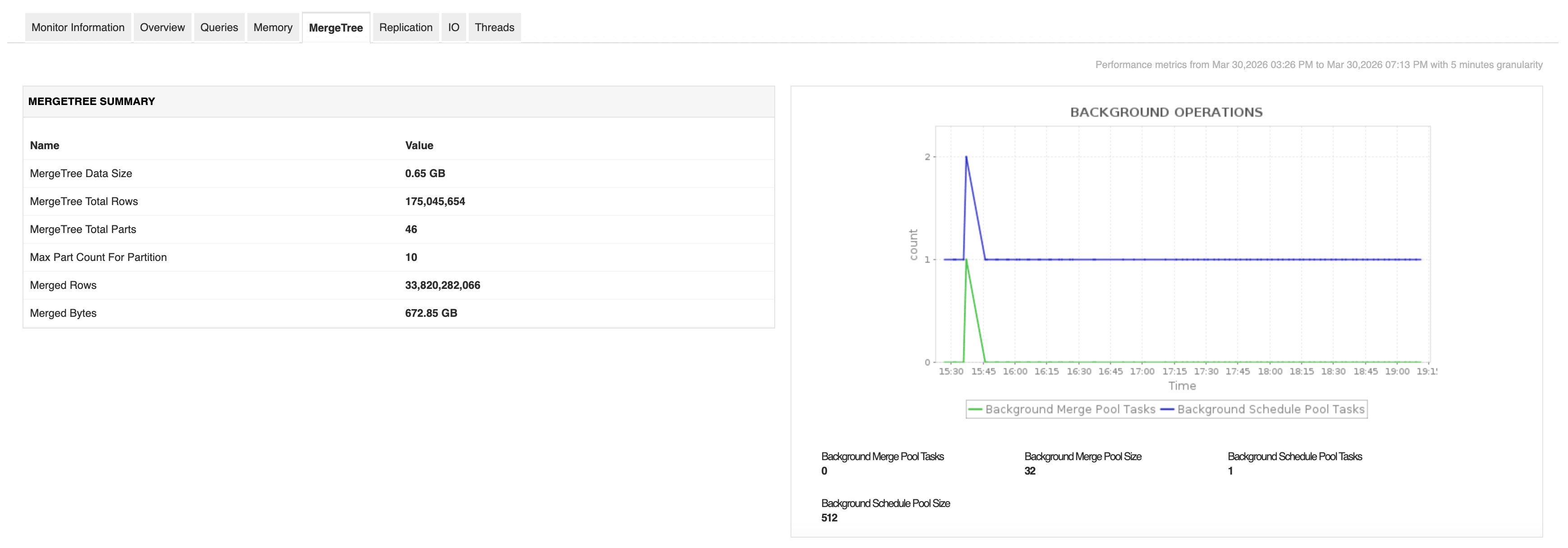Click the Name column header
The height and width of the screenshot is (548, 1568).
45,146
